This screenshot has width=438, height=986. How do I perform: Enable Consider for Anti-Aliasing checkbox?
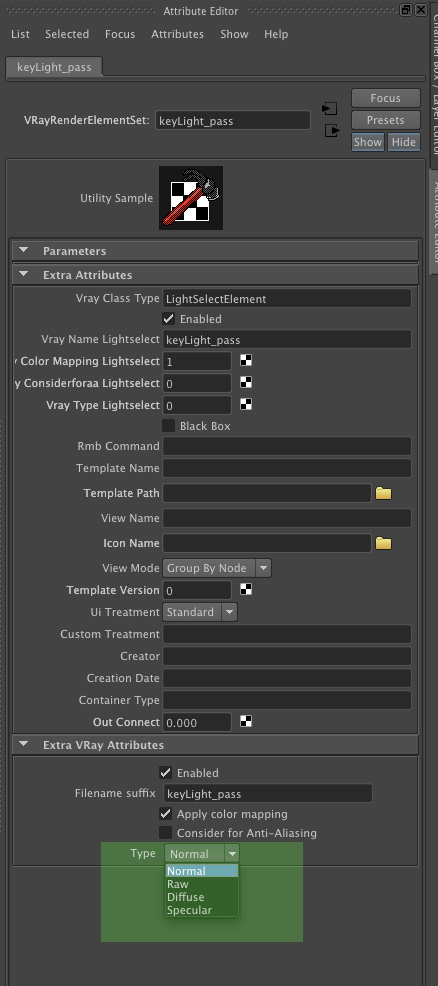pyautogui.click(x=165, y=833)
